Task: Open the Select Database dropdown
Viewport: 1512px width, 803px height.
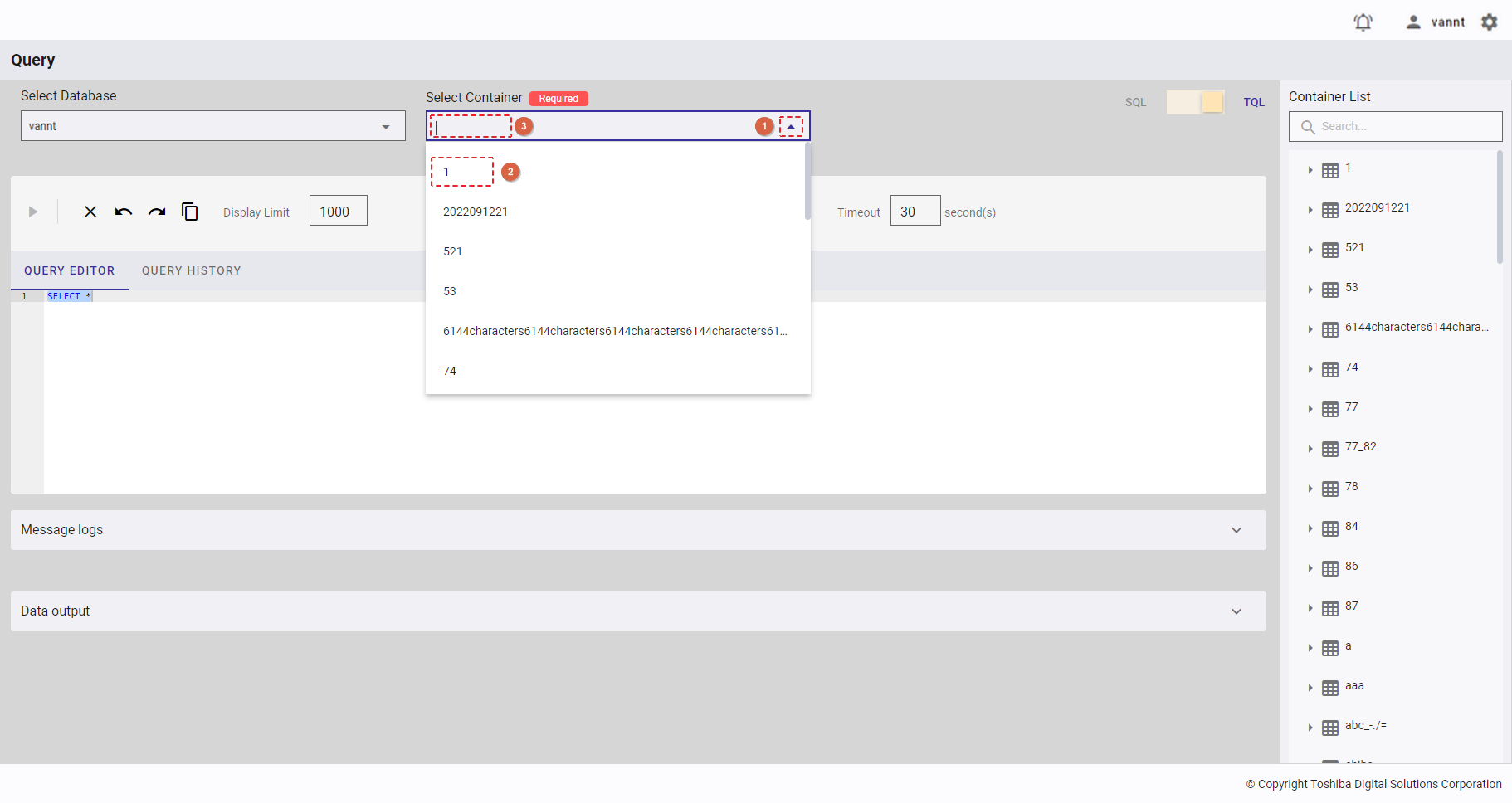Action: coord(213,126)
